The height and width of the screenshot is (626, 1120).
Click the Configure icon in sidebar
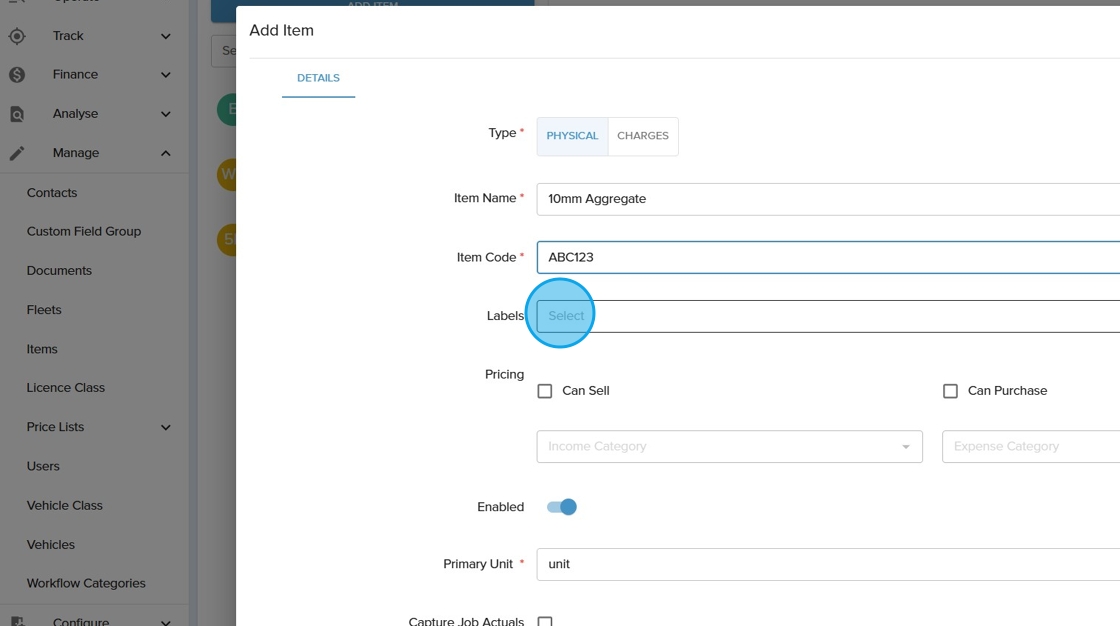pos(17,621)
